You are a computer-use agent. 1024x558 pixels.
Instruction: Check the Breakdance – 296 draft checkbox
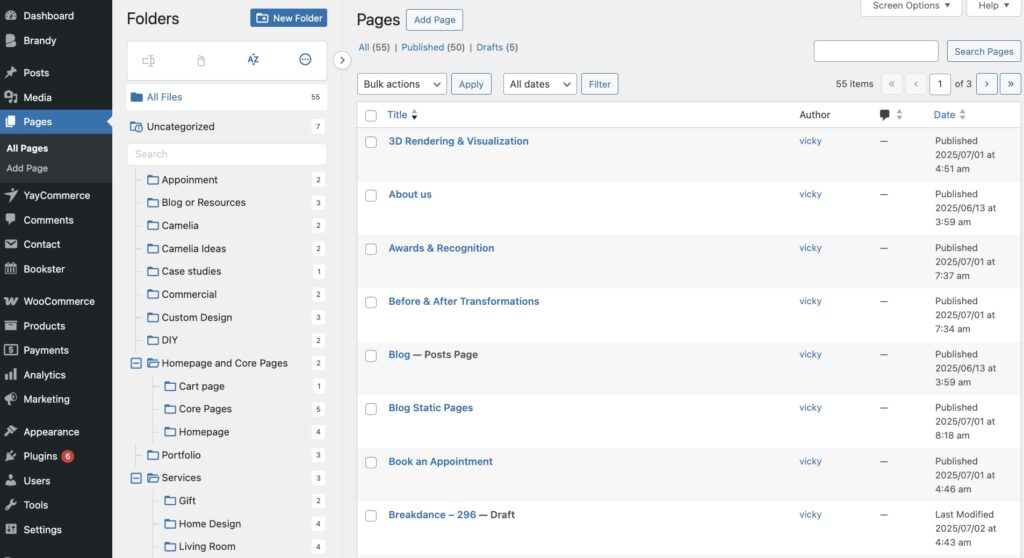371,516
